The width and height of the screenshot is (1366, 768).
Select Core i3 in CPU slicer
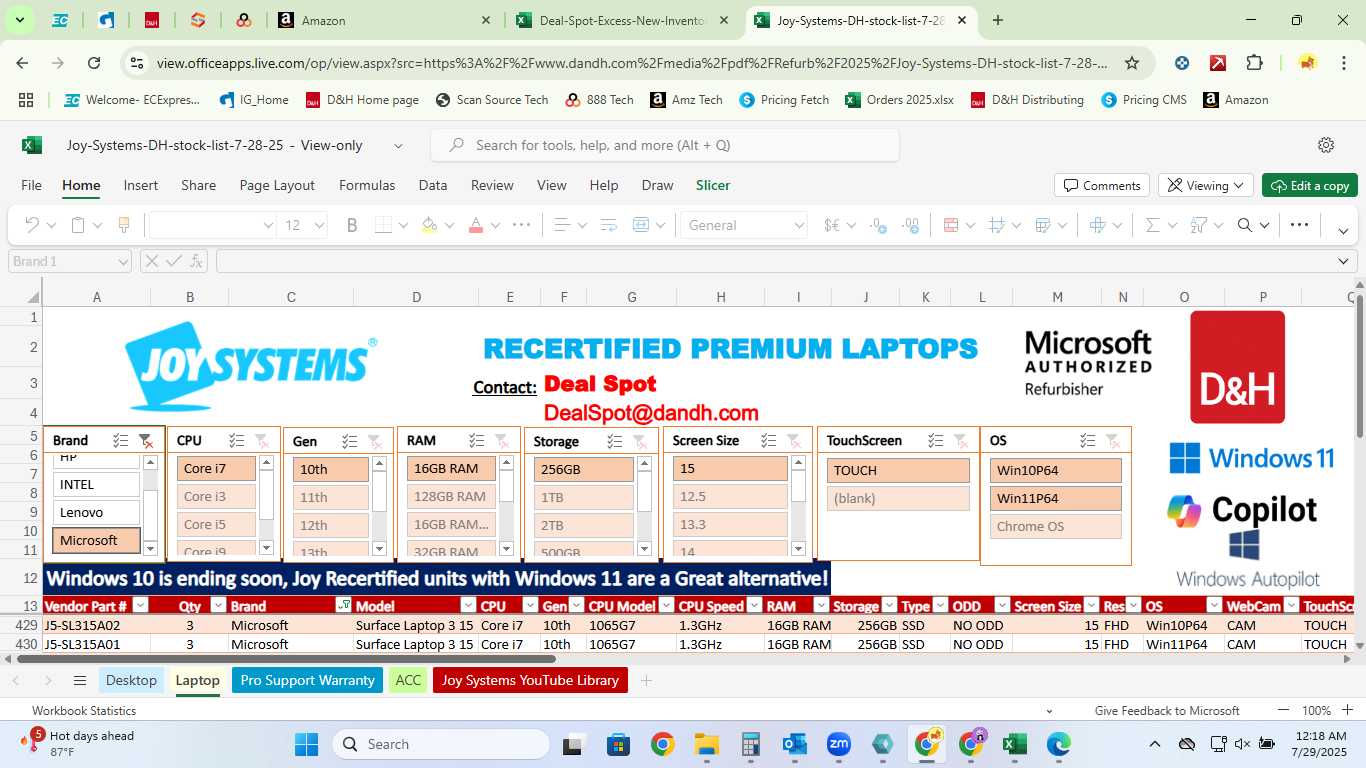click(x=216, y=496)
